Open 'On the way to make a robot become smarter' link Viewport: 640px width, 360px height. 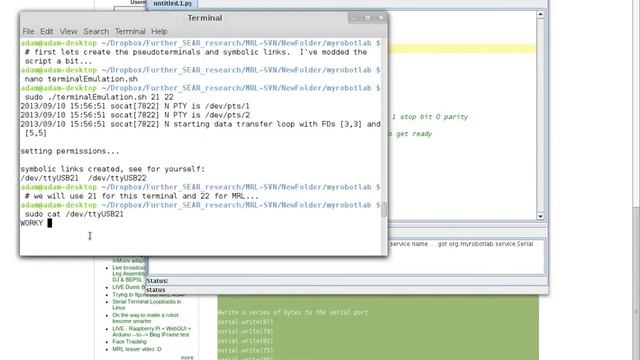pyautogui.click(x=145, y=318)
